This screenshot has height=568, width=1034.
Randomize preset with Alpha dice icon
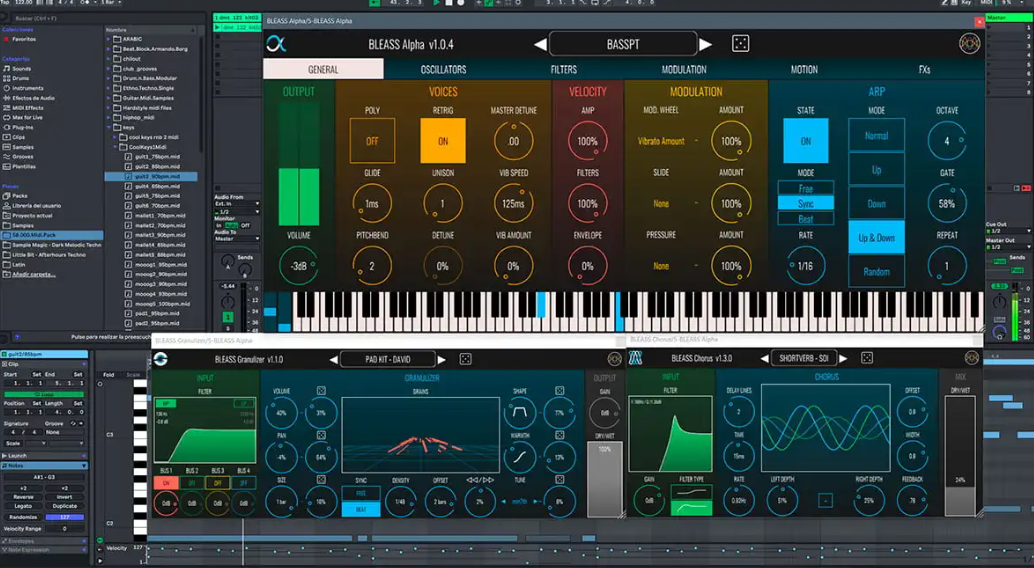click(740, 44)
